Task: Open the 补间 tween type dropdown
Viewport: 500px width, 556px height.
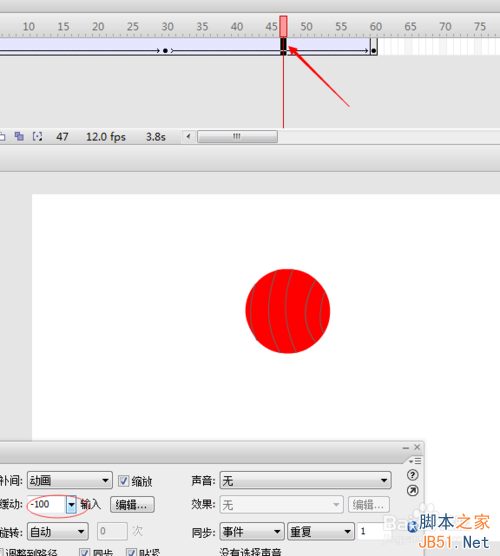Action: coord(70,480)
